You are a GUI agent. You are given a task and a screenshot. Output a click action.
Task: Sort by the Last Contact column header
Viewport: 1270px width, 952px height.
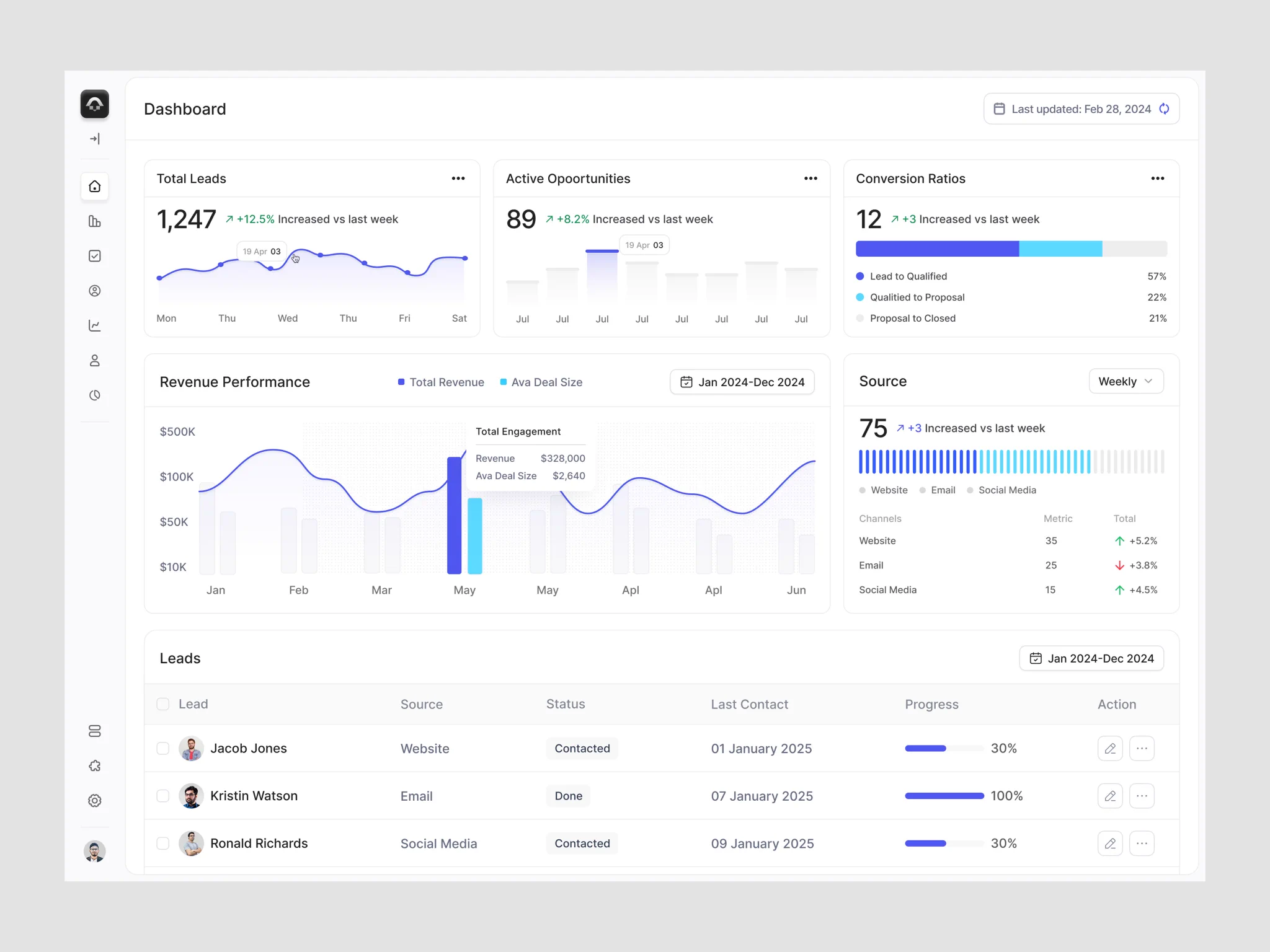coord(749,704)
